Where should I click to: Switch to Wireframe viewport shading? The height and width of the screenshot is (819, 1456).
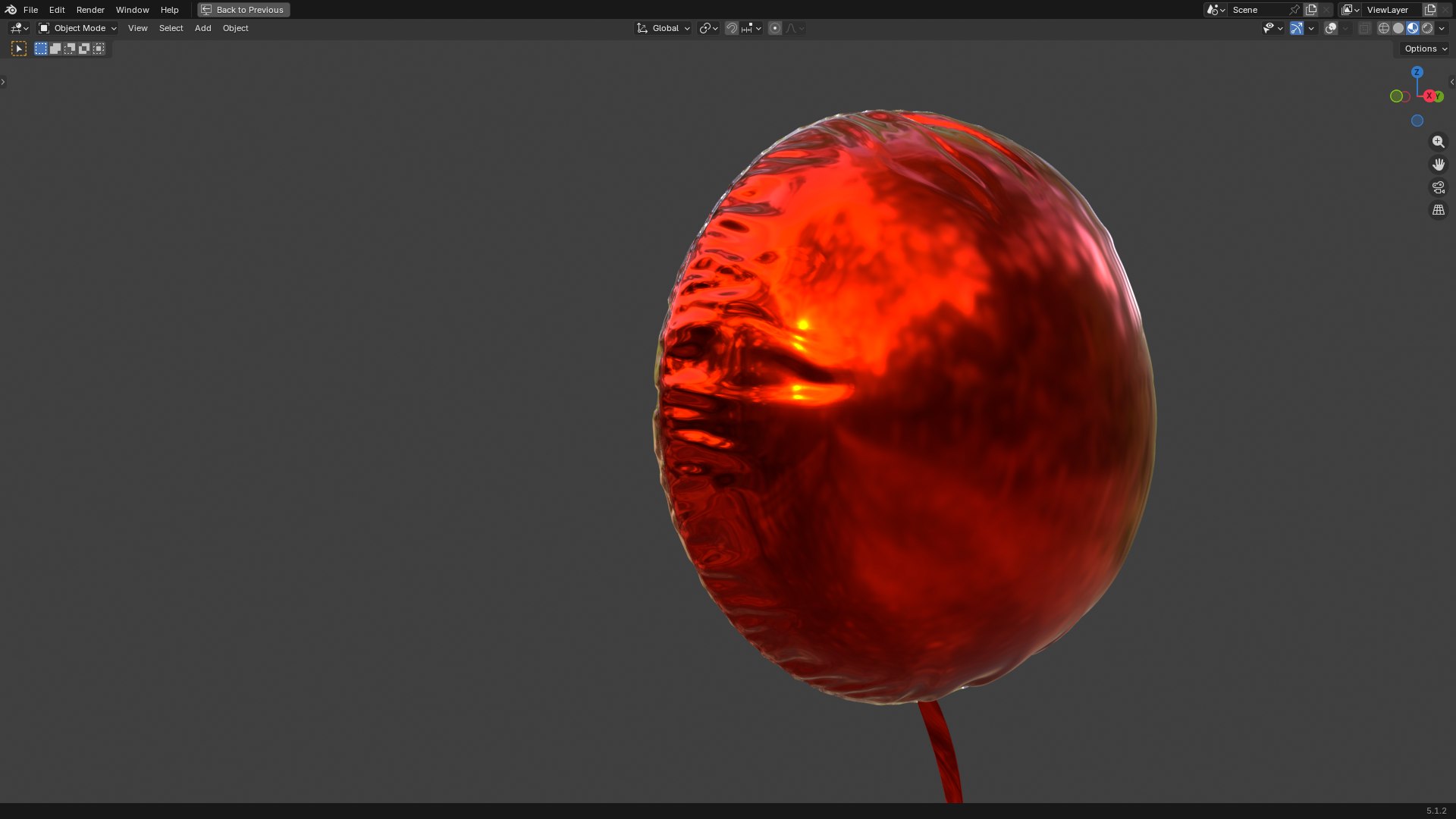(x=1384, y=28)
